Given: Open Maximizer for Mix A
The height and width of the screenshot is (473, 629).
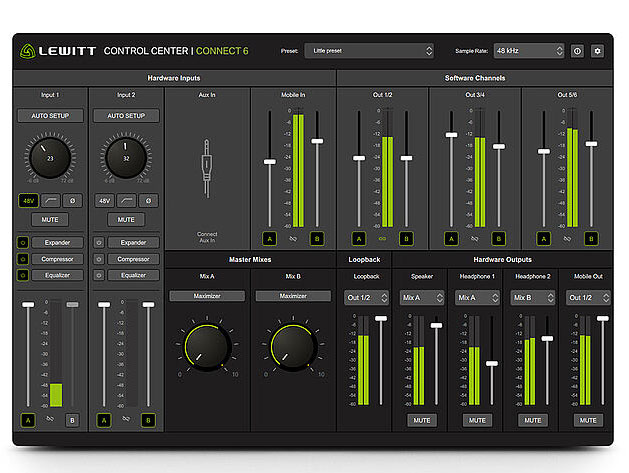Looking at the screenshot, I should click(207, 296).
